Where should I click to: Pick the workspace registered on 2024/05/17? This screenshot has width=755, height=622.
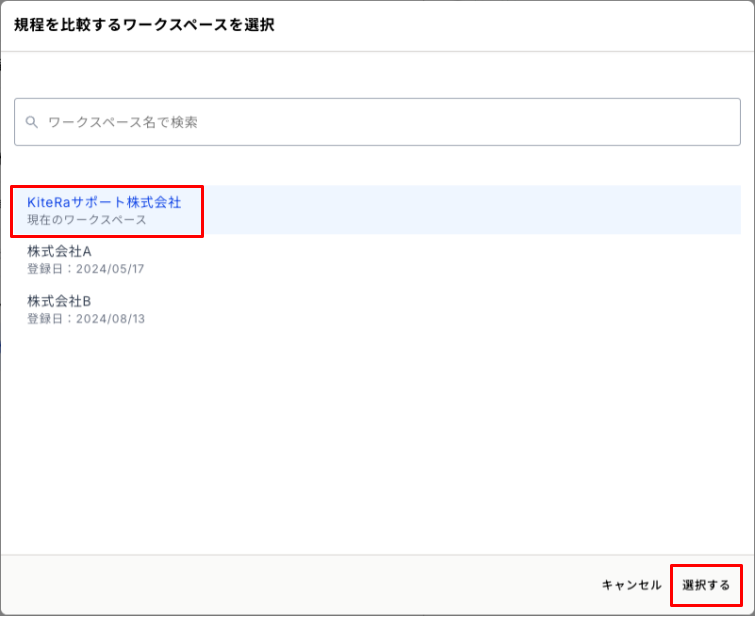[377, 259]
